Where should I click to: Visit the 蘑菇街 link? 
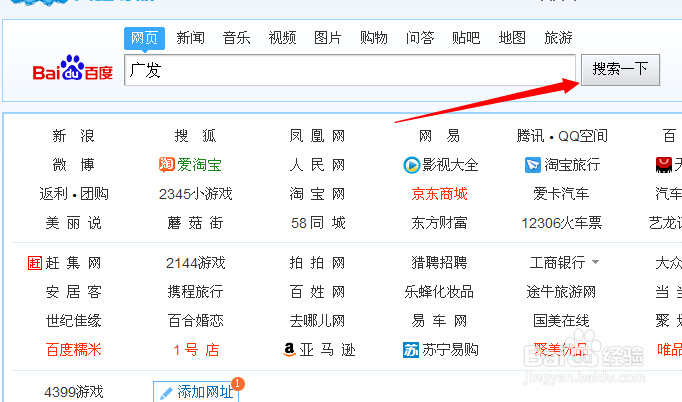click(x=195, y=223)
